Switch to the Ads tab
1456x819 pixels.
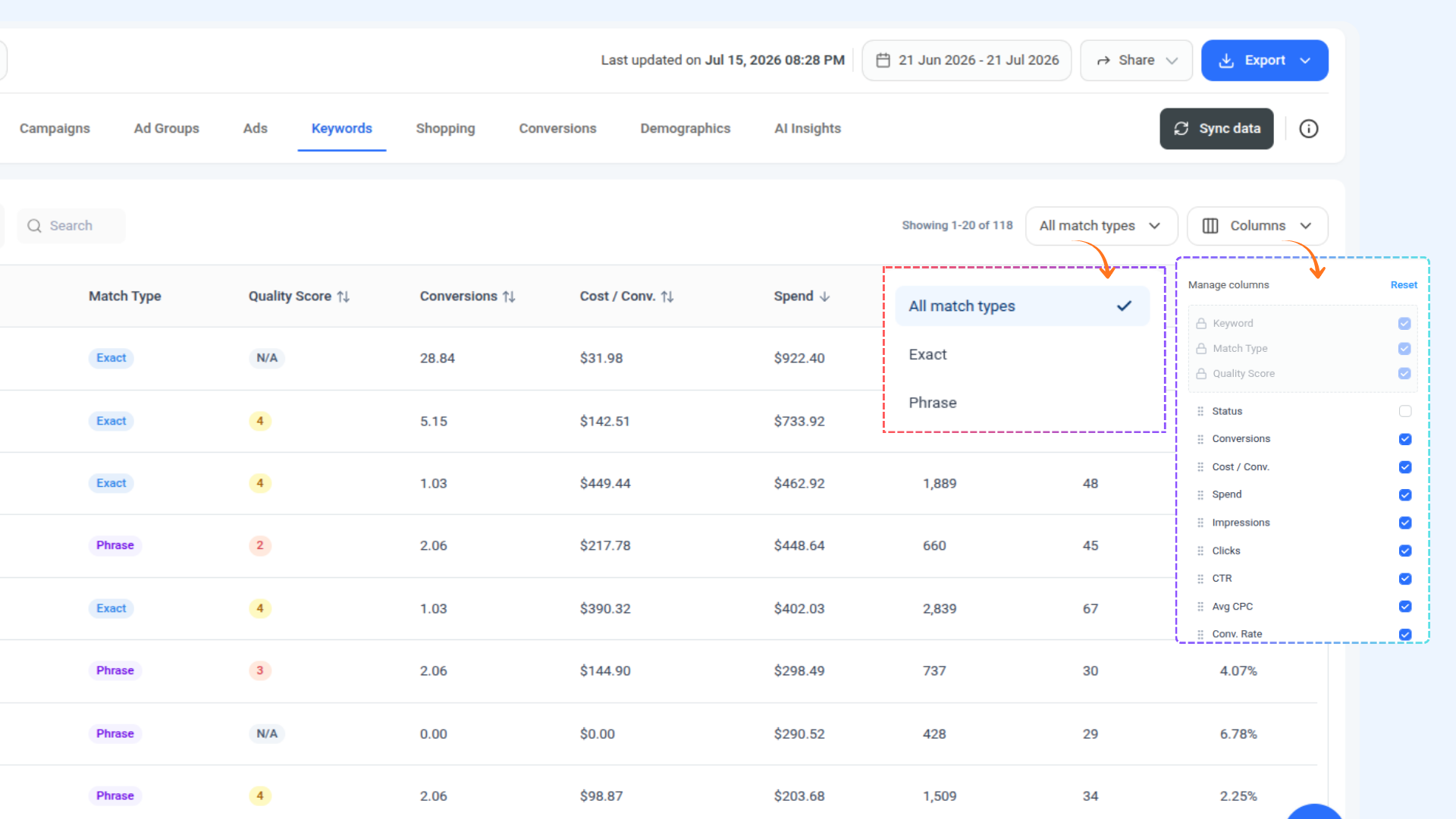click(256, 128)
